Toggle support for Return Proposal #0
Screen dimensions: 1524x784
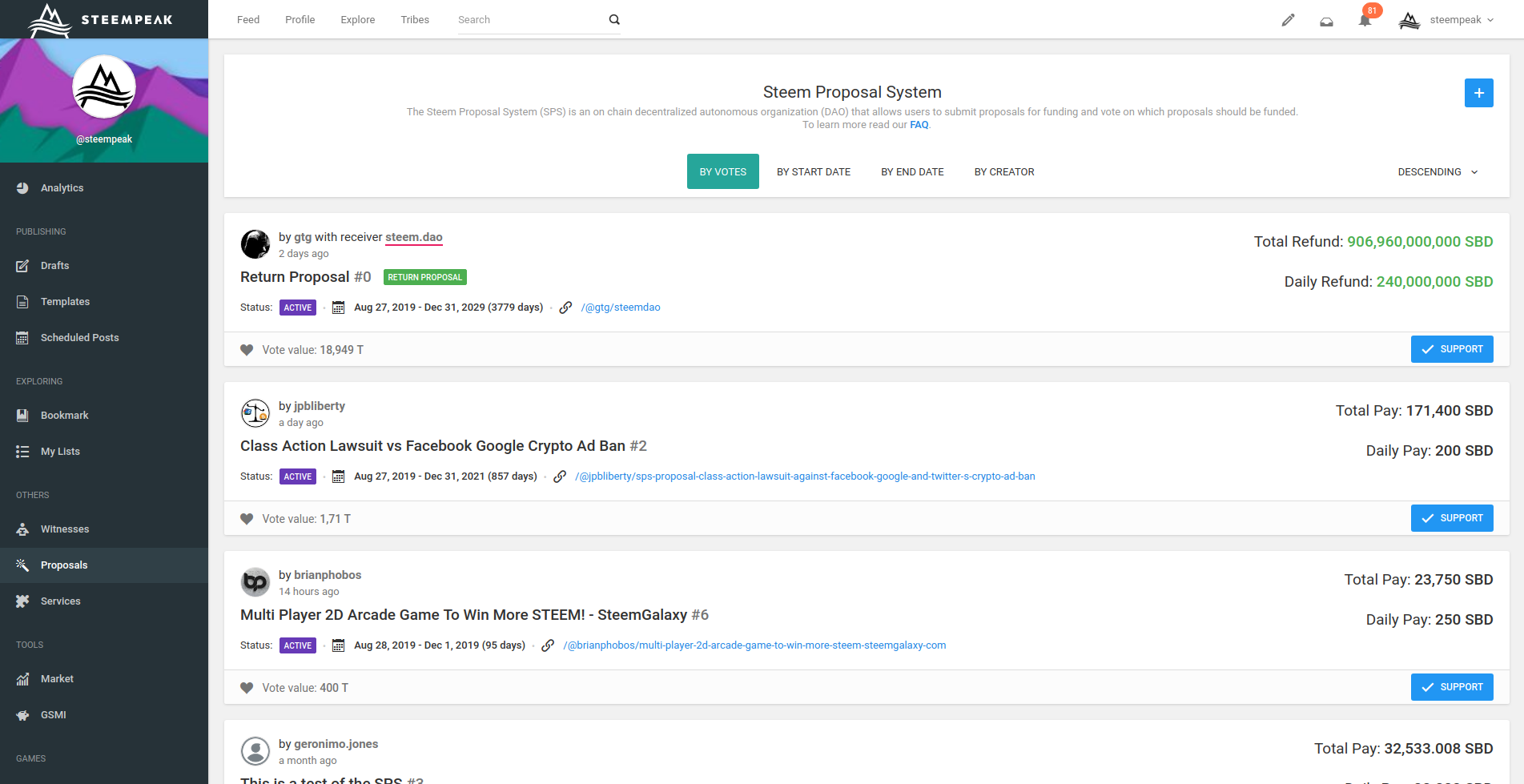pos(1451,349)
